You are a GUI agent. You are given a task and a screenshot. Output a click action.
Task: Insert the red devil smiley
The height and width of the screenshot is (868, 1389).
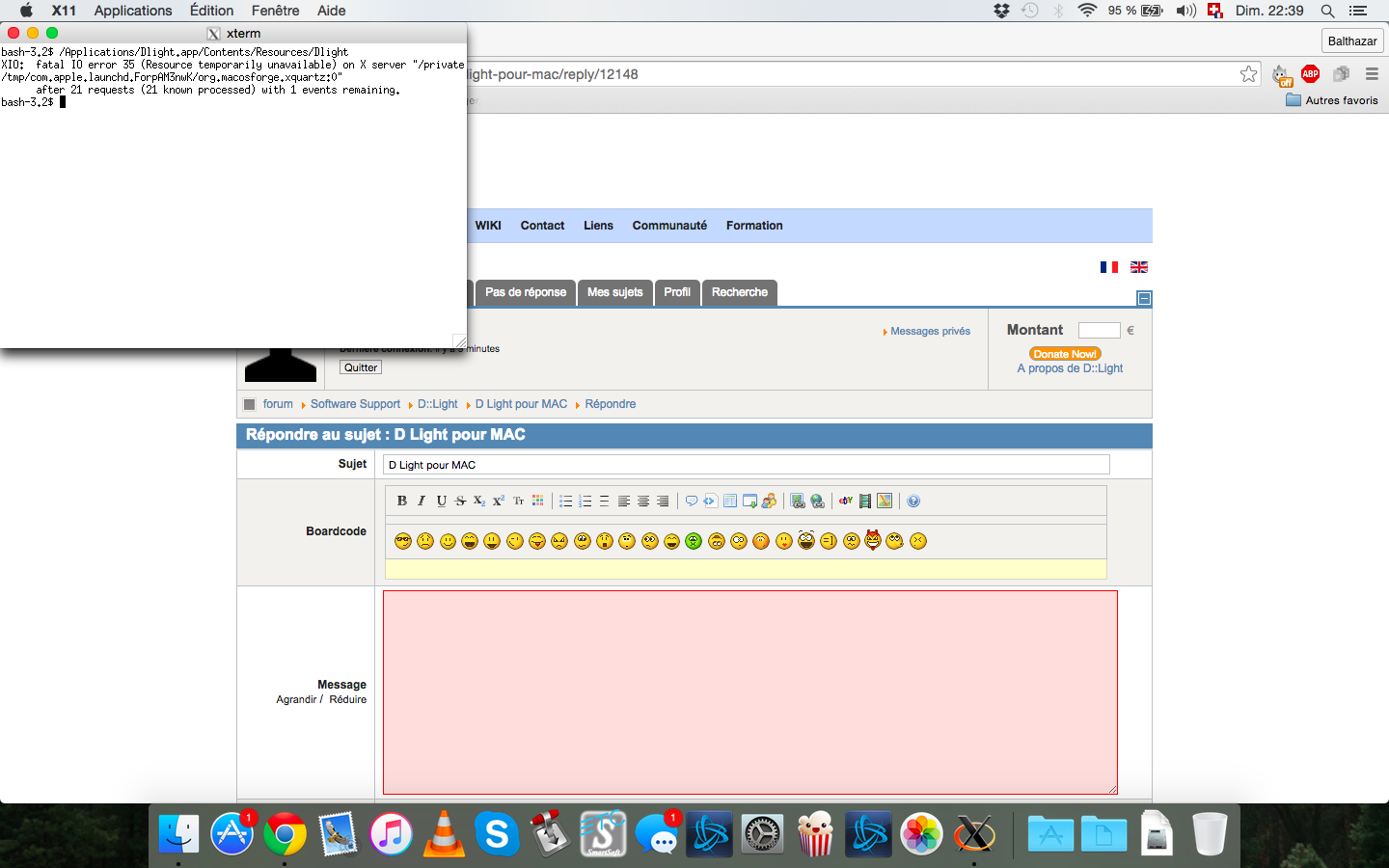[x=873, y=540]
